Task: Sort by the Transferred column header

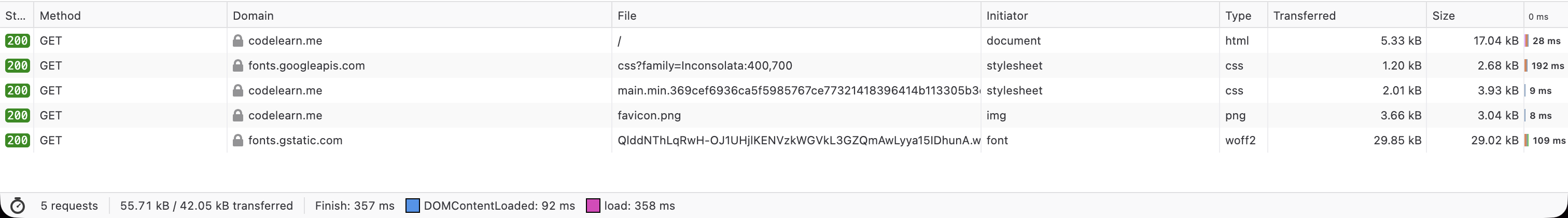Action: 1304,16
